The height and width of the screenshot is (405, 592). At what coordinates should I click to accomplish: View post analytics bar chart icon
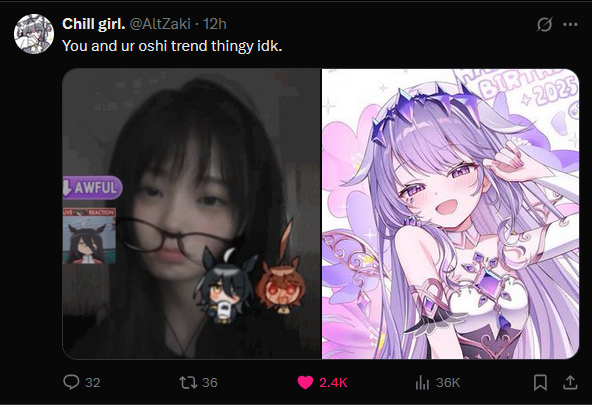point(422,383)
